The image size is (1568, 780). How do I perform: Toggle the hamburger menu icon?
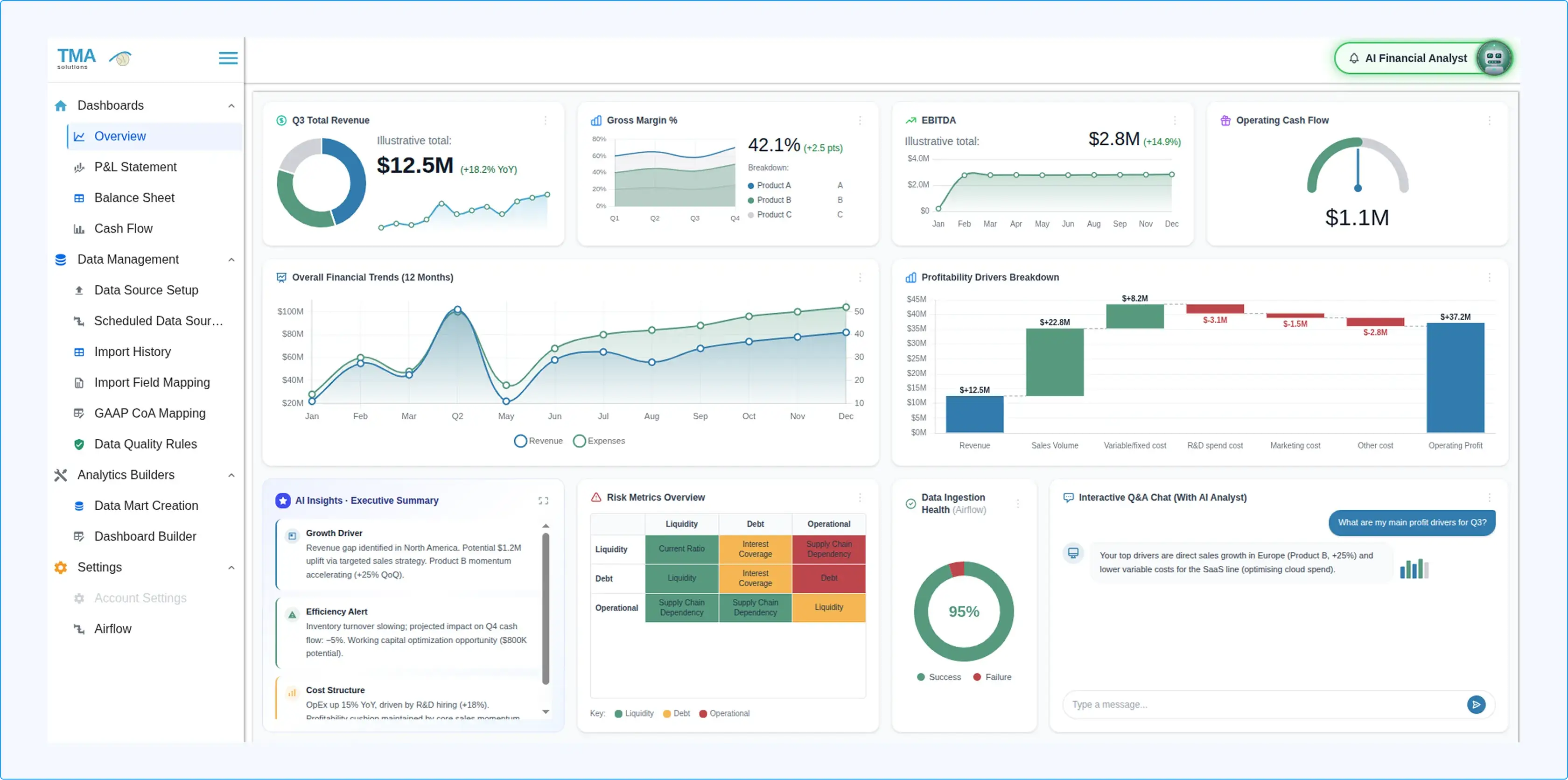point(228,58)
